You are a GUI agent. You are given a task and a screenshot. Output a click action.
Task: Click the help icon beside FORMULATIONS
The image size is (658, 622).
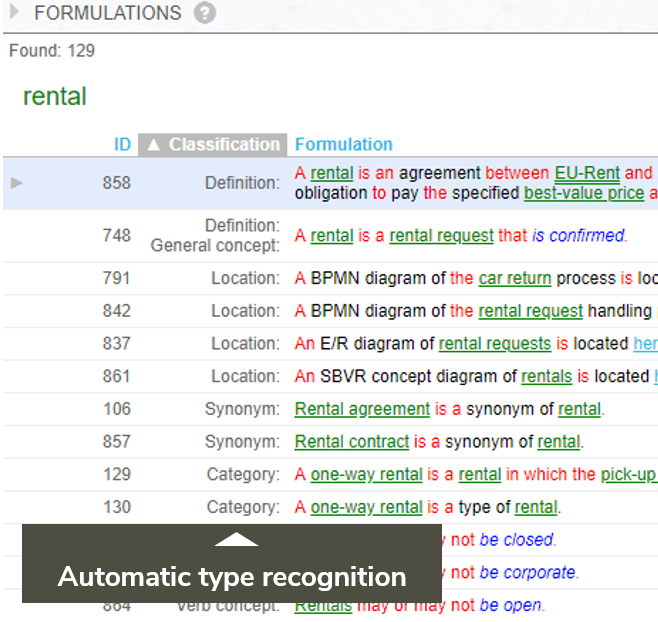[205, 14]
